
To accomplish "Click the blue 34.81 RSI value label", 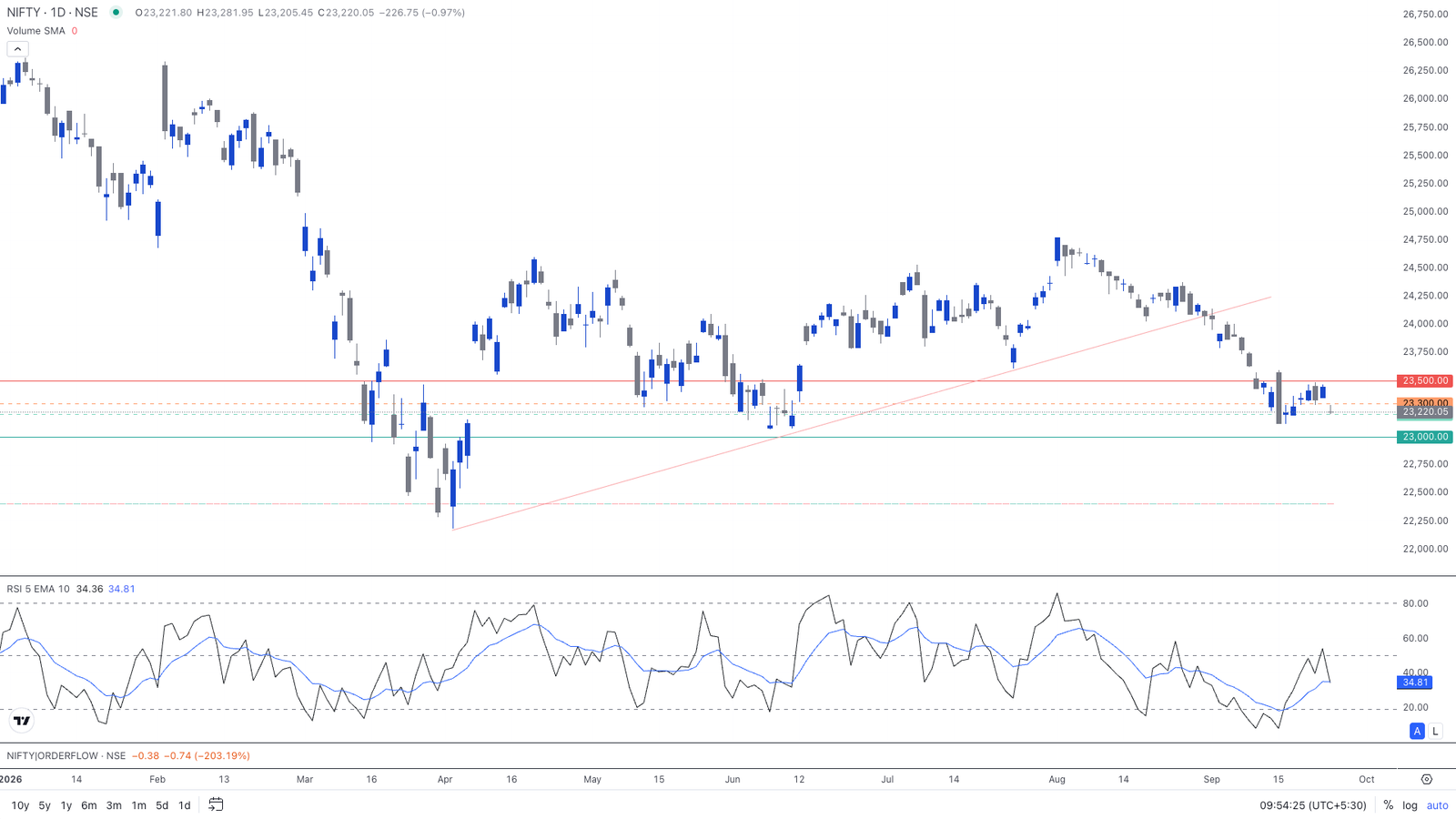I will point(1415,682).
